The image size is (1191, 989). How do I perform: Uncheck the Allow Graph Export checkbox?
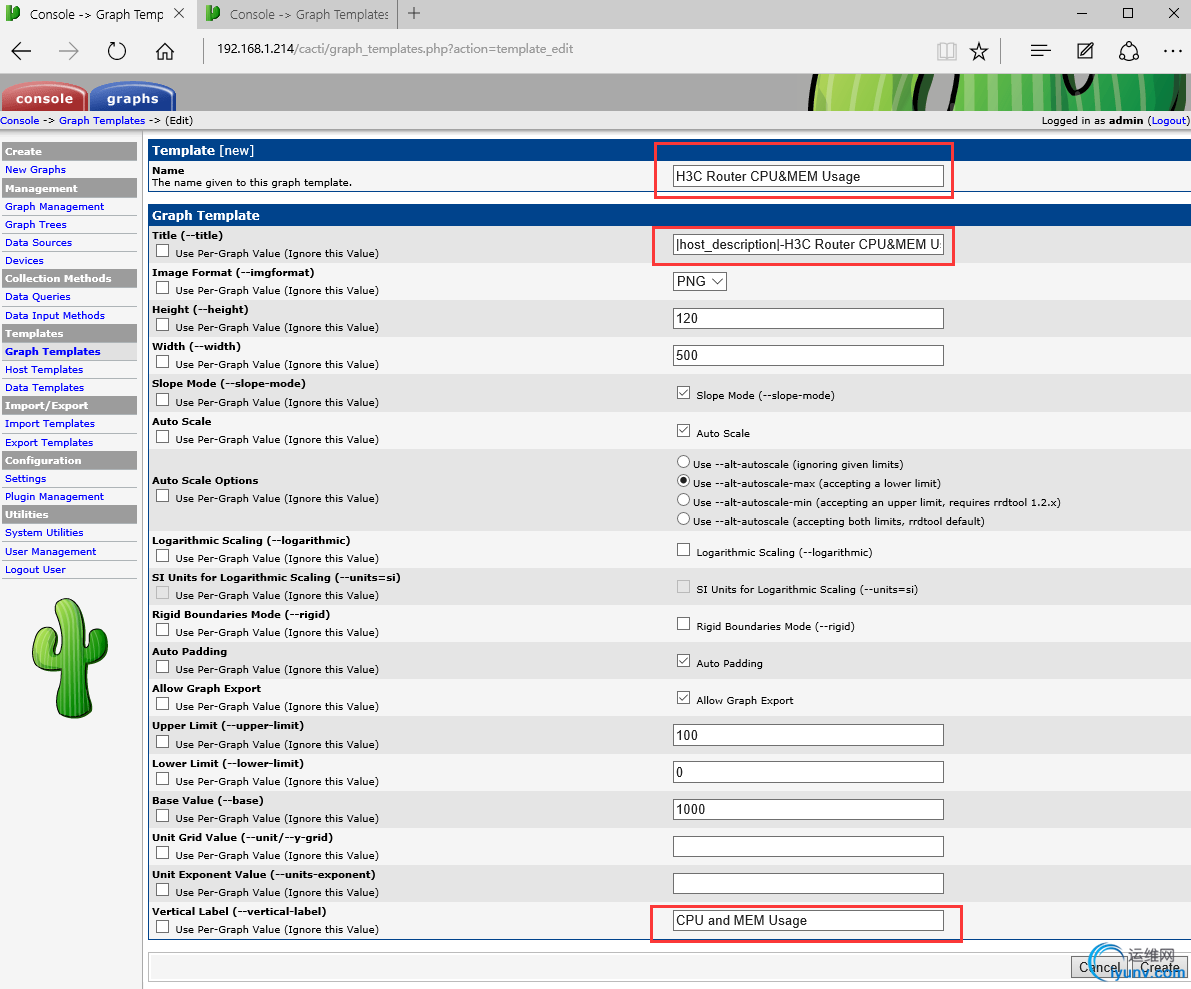684,698
